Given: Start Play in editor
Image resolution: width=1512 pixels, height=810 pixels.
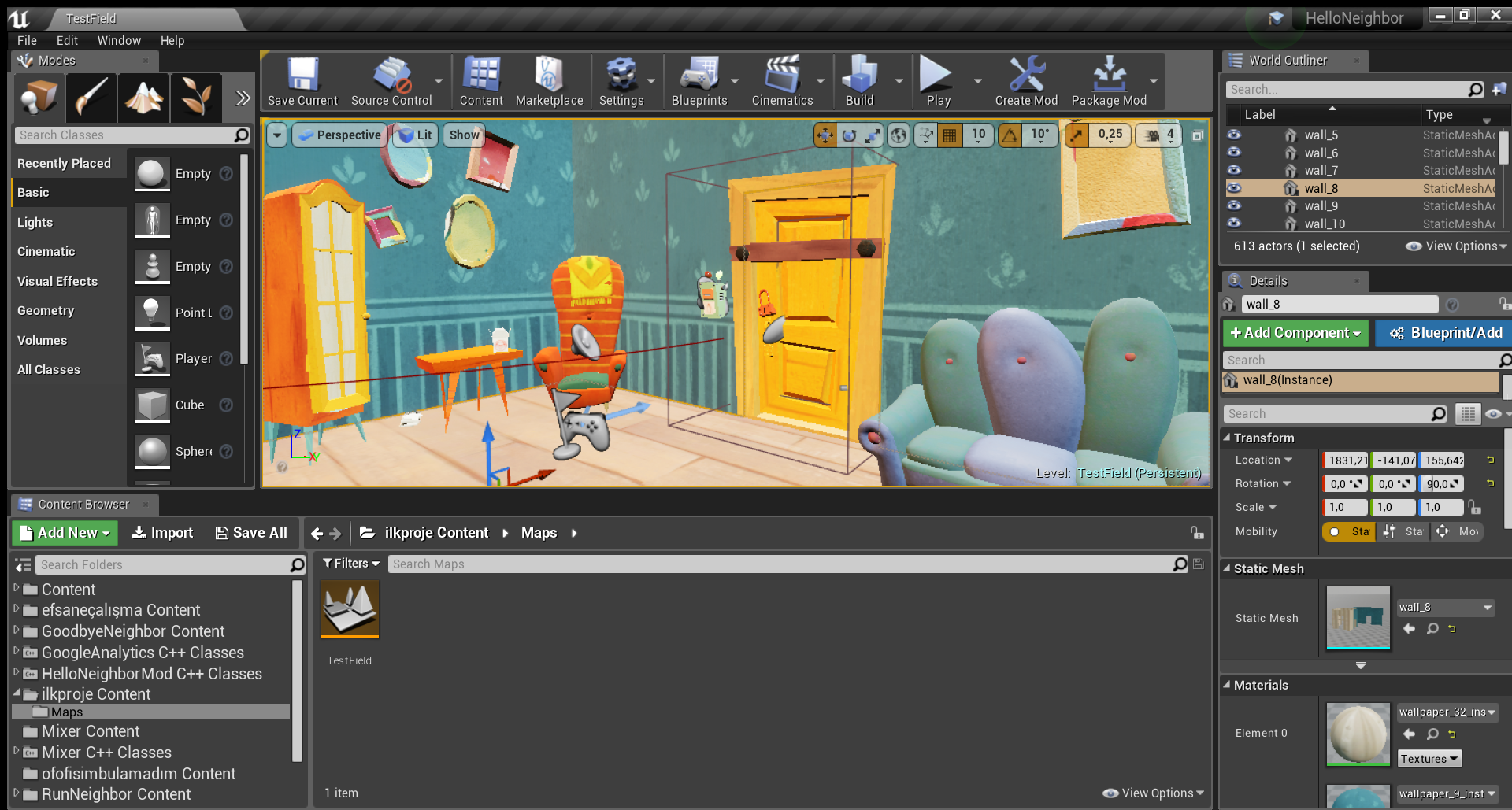Looking at the screenshot, I should pyautogui.click(x=937, y=81).
